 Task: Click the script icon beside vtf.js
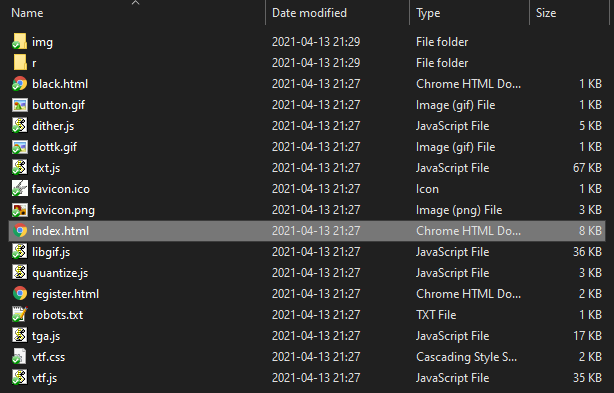[20, 378]
